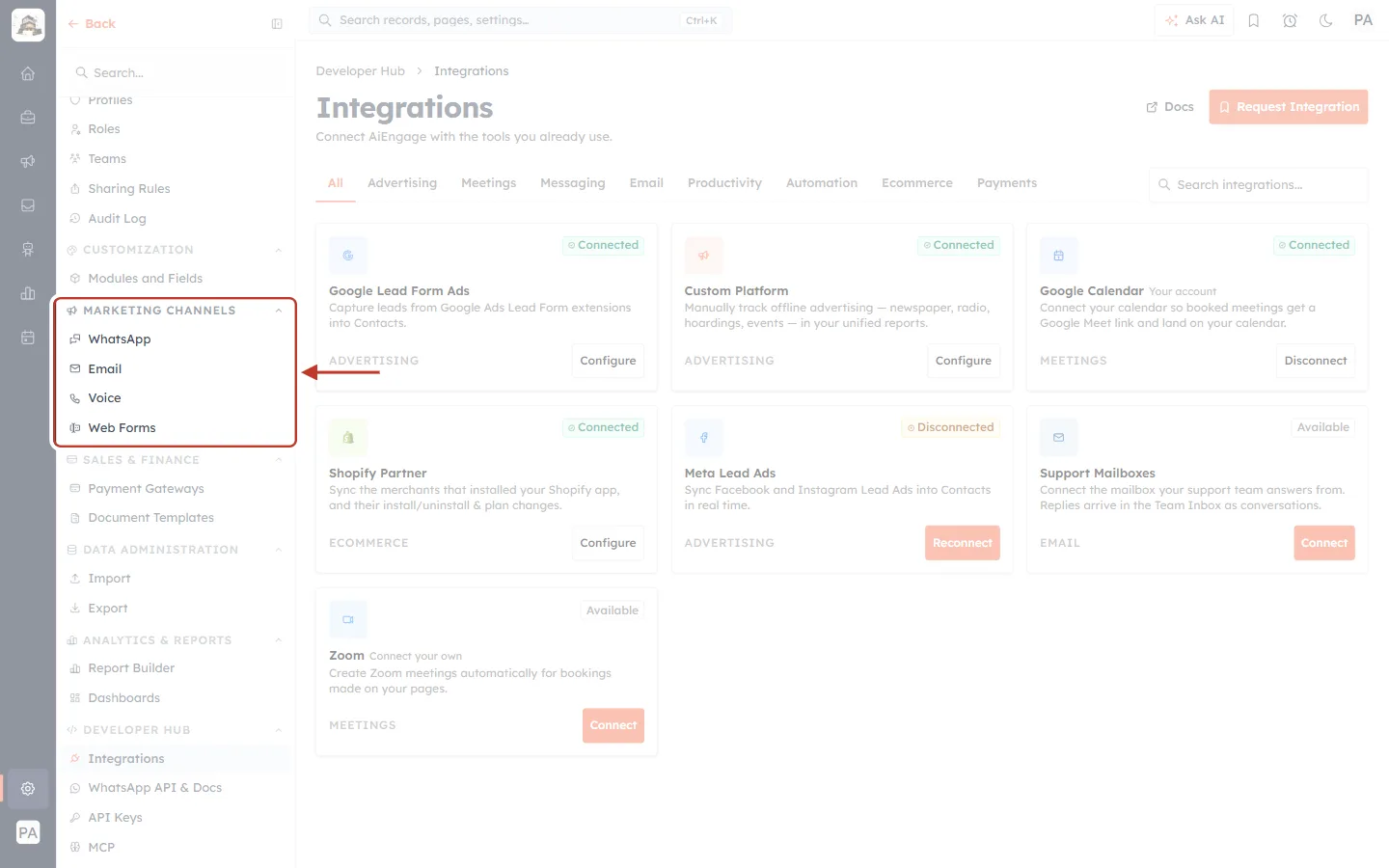Open the home icon in left rail
Viewport: 1389px width, 868px height.
pos(28,73)
